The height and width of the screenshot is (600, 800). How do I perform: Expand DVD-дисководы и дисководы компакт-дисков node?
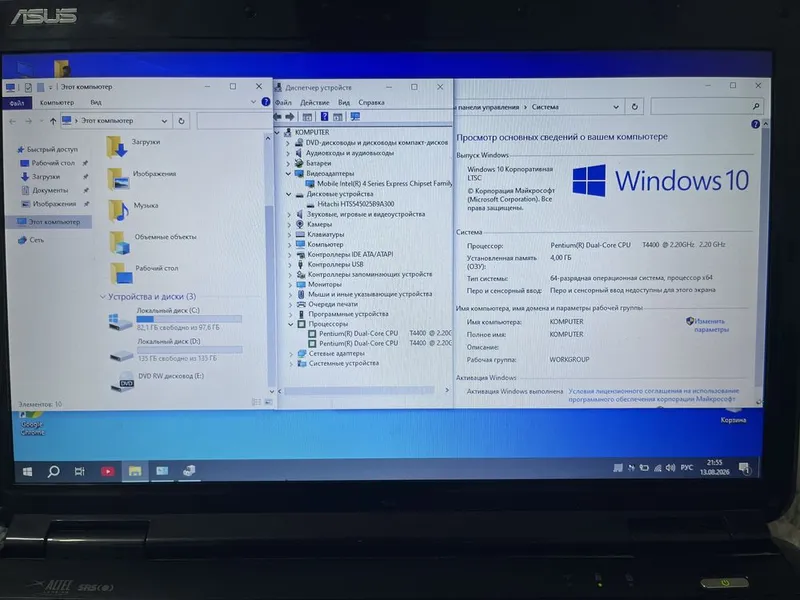(288, 143)
